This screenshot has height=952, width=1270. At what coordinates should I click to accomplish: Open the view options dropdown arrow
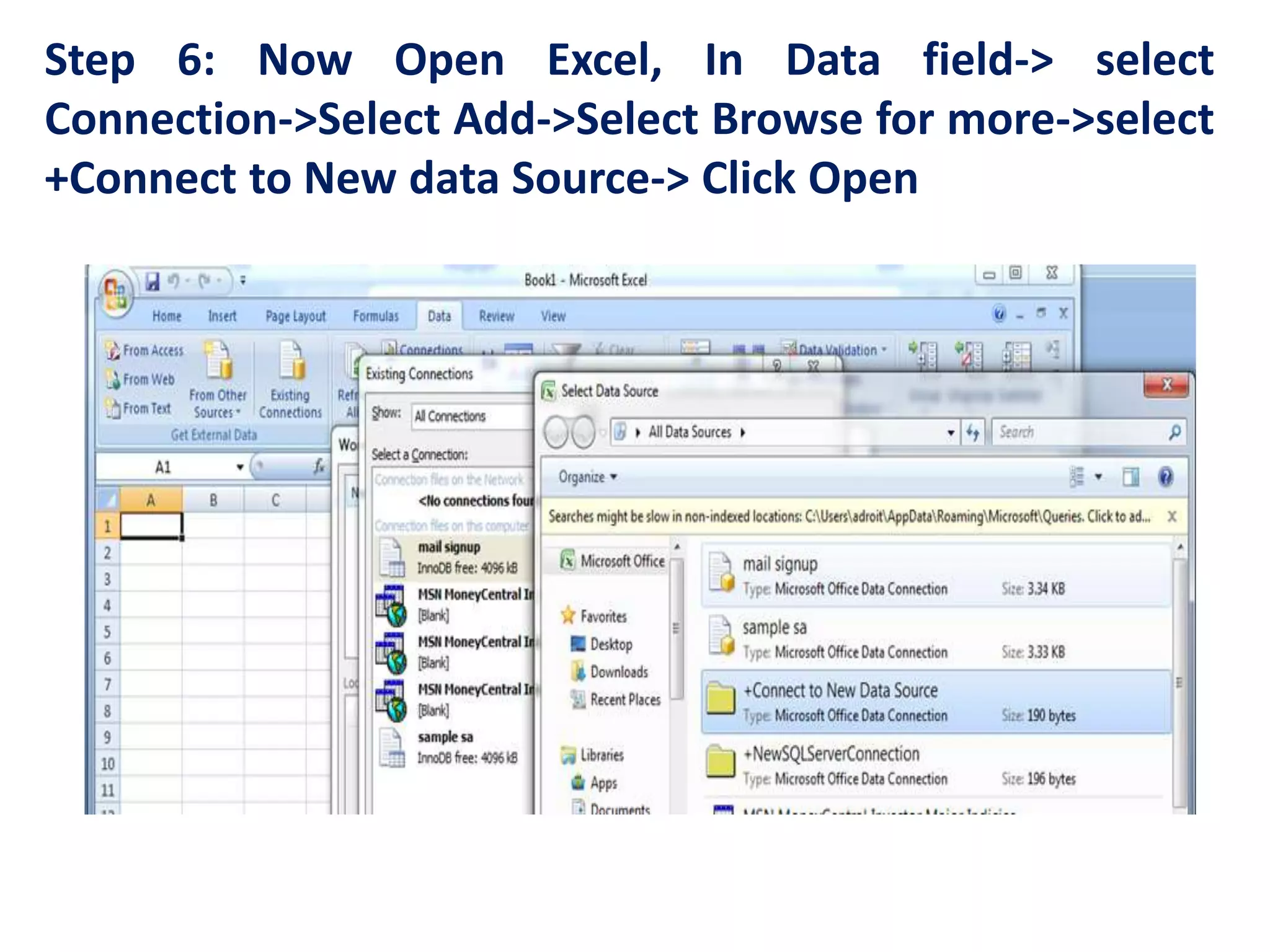pos(1099,477)
